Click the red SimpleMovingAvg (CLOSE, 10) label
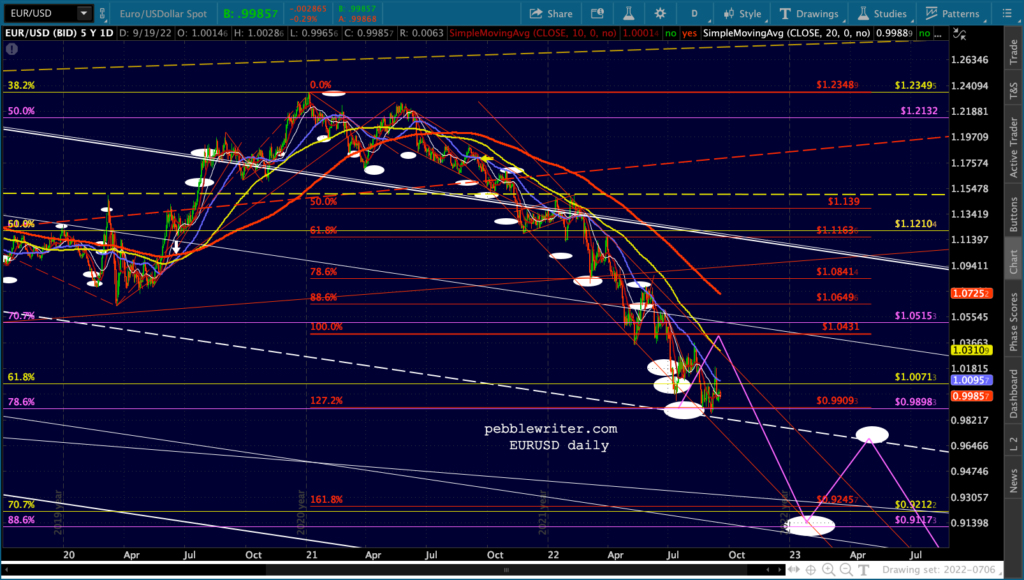 click(x=533, y=33)
